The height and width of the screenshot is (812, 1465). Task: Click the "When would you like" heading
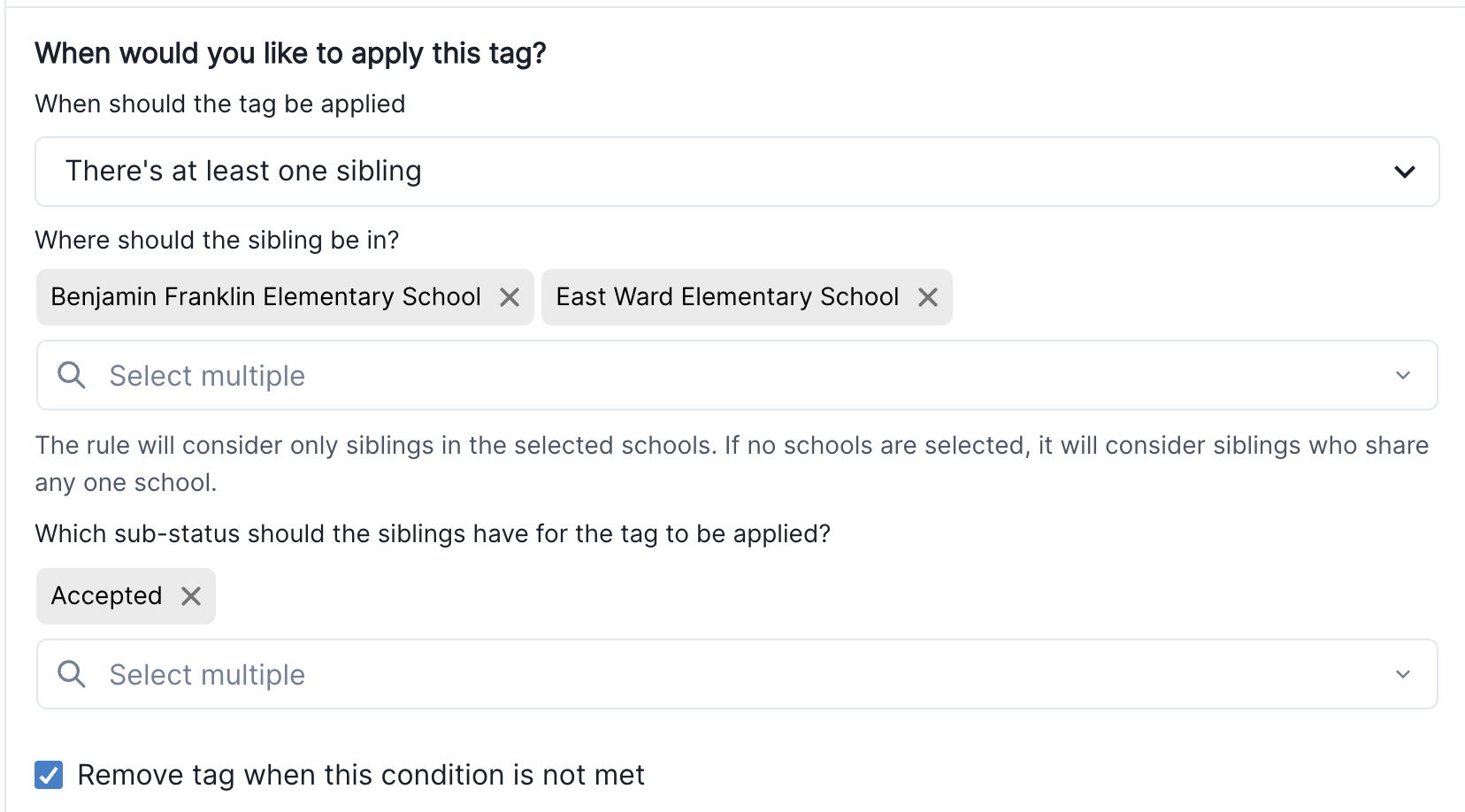290,54
